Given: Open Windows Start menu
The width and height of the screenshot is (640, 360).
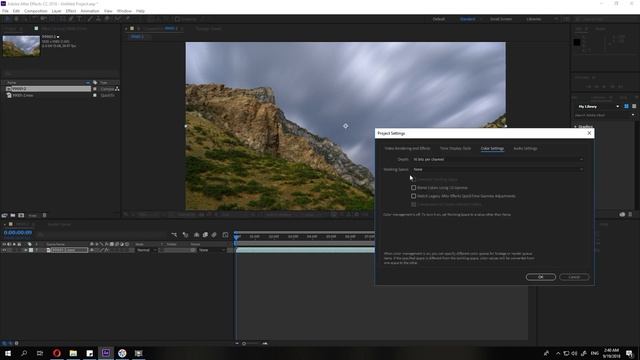Looking at the screenshot, I should pos(7,353).
